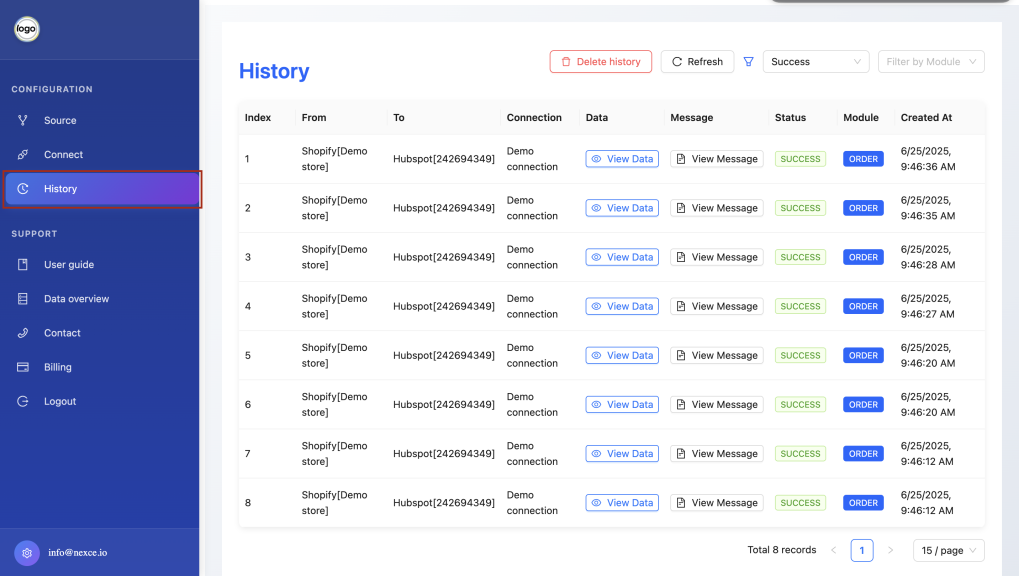Click the Contact phone icon in the sidebar
Image resolution: width=1024 pixels, height=576 pixels.
click(23, 333)
